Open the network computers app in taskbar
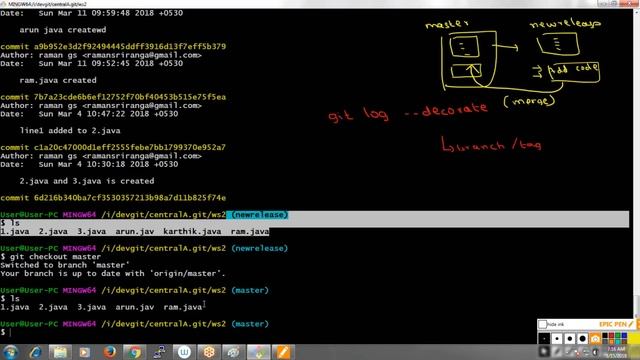This screenshot has width=640, height=360. pyautogui.click(x=159, y=352)
